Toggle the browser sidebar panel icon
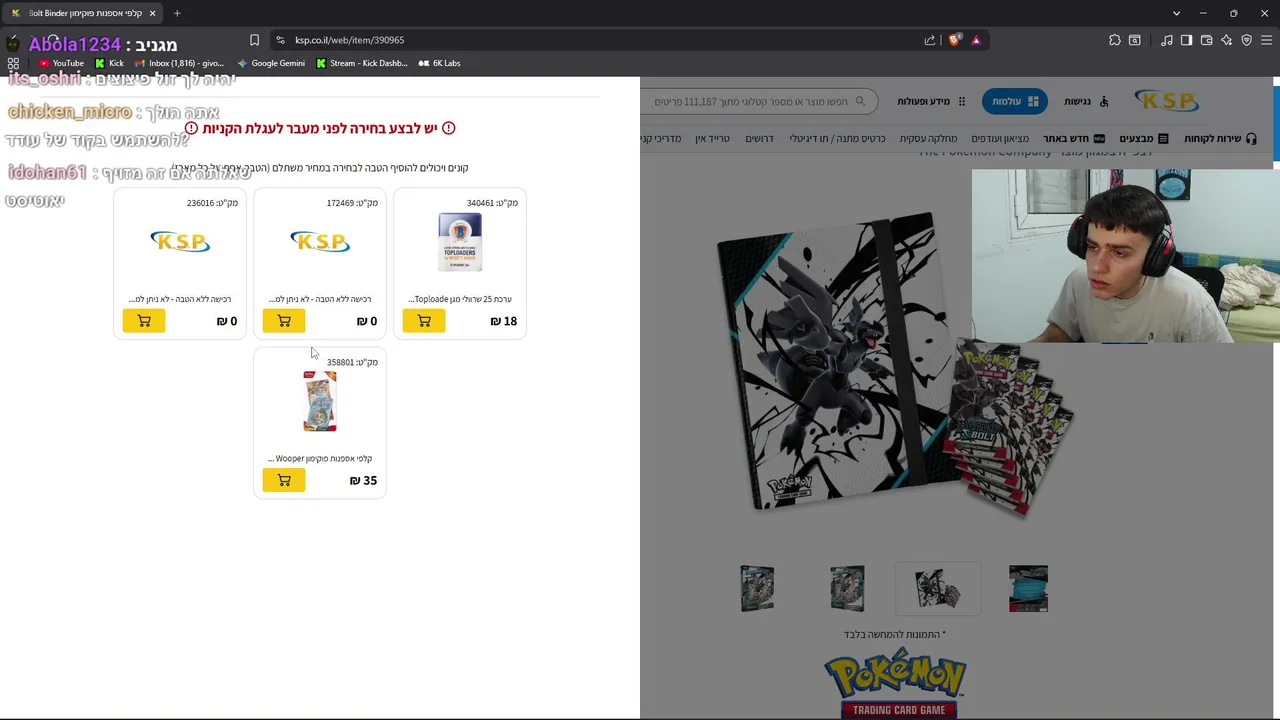 tap(1187, 40)
